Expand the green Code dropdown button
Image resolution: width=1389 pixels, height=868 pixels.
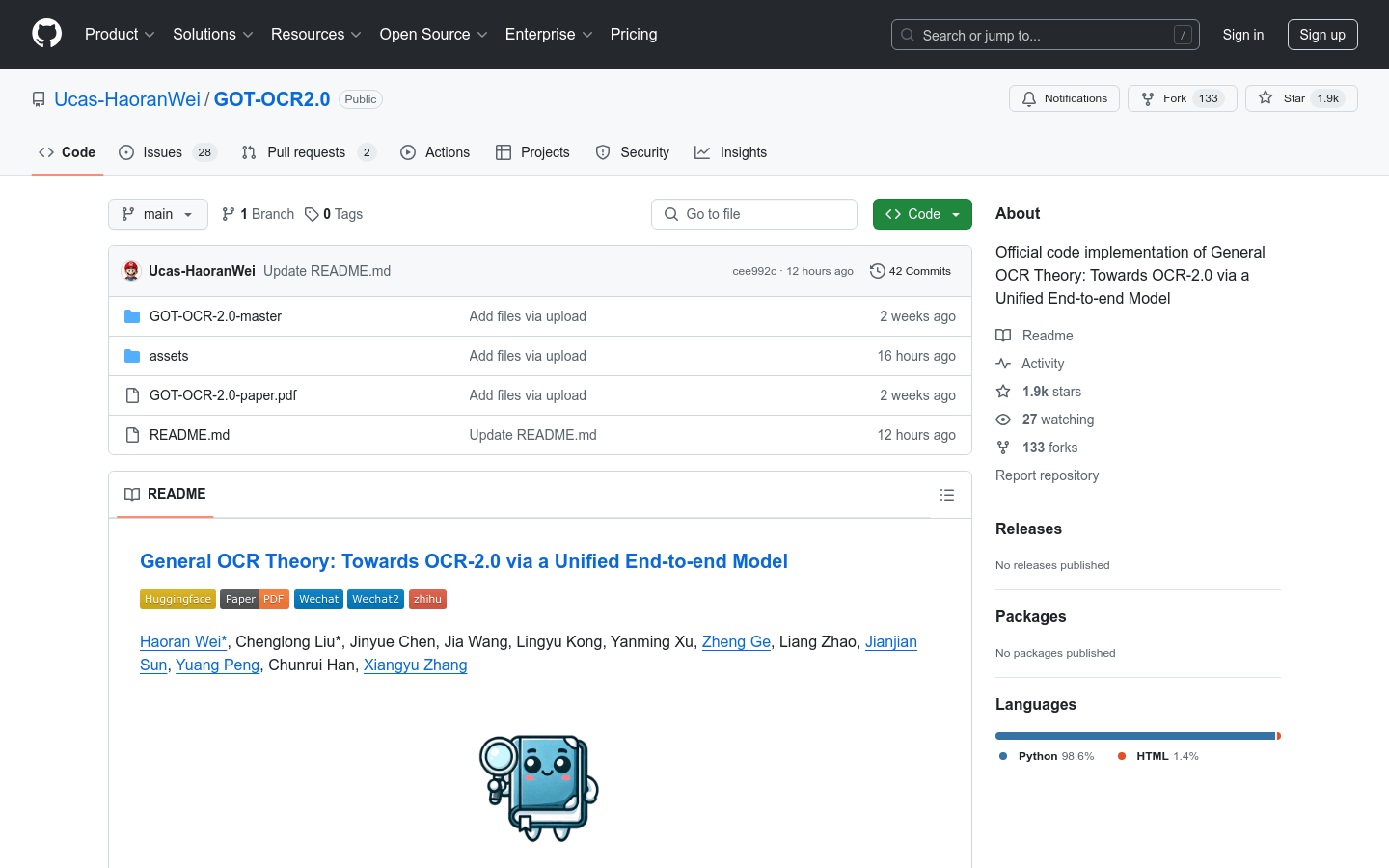922,214
